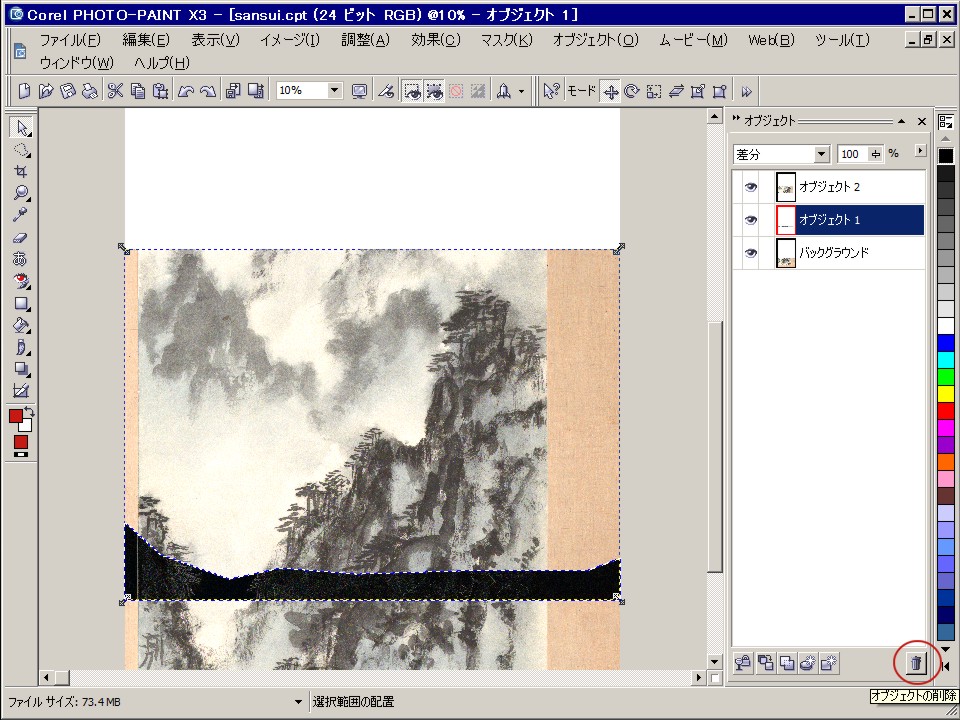Pick the blue palette swatch
Screen dimensions: 960x720
[x=946, y=343]
